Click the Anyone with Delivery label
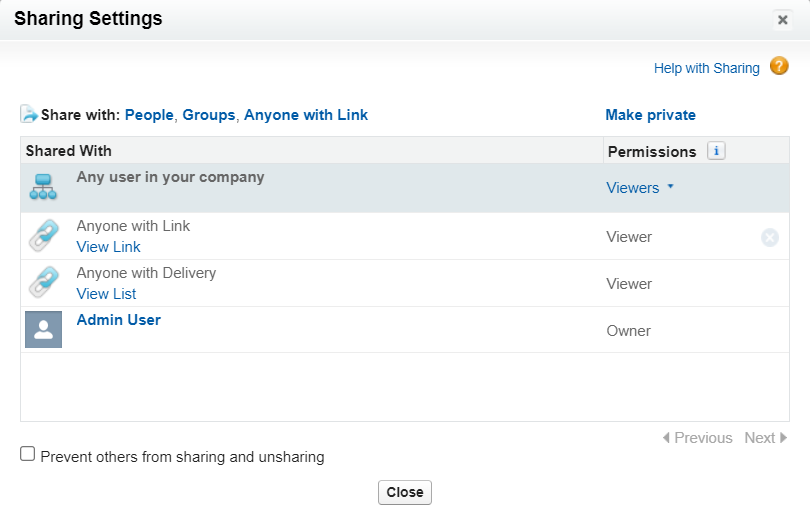Screen dimensions: 810x514 click(x=146, y=273)
